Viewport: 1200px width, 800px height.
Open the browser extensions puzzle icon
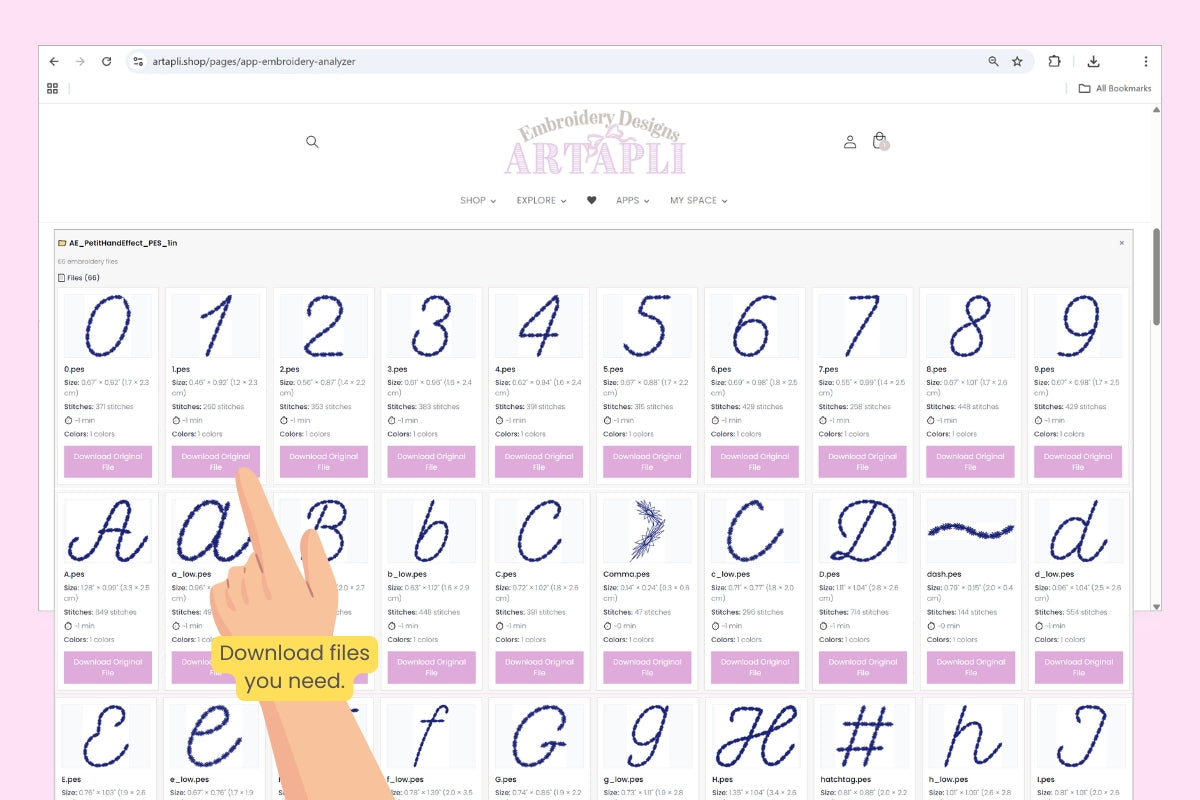(1054, 61)
